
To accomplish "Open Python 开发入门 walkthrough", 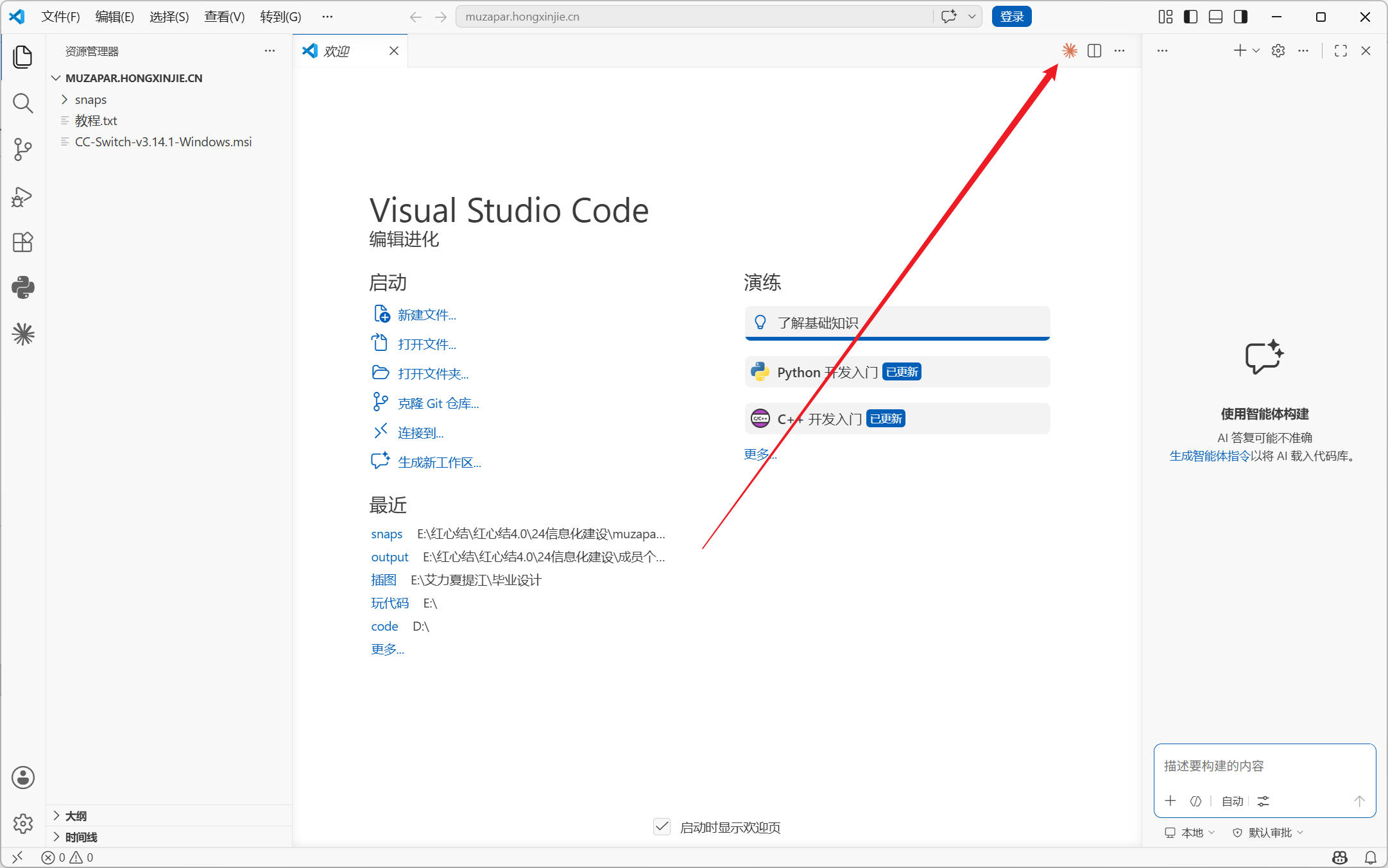I will [x=897, y=372].
